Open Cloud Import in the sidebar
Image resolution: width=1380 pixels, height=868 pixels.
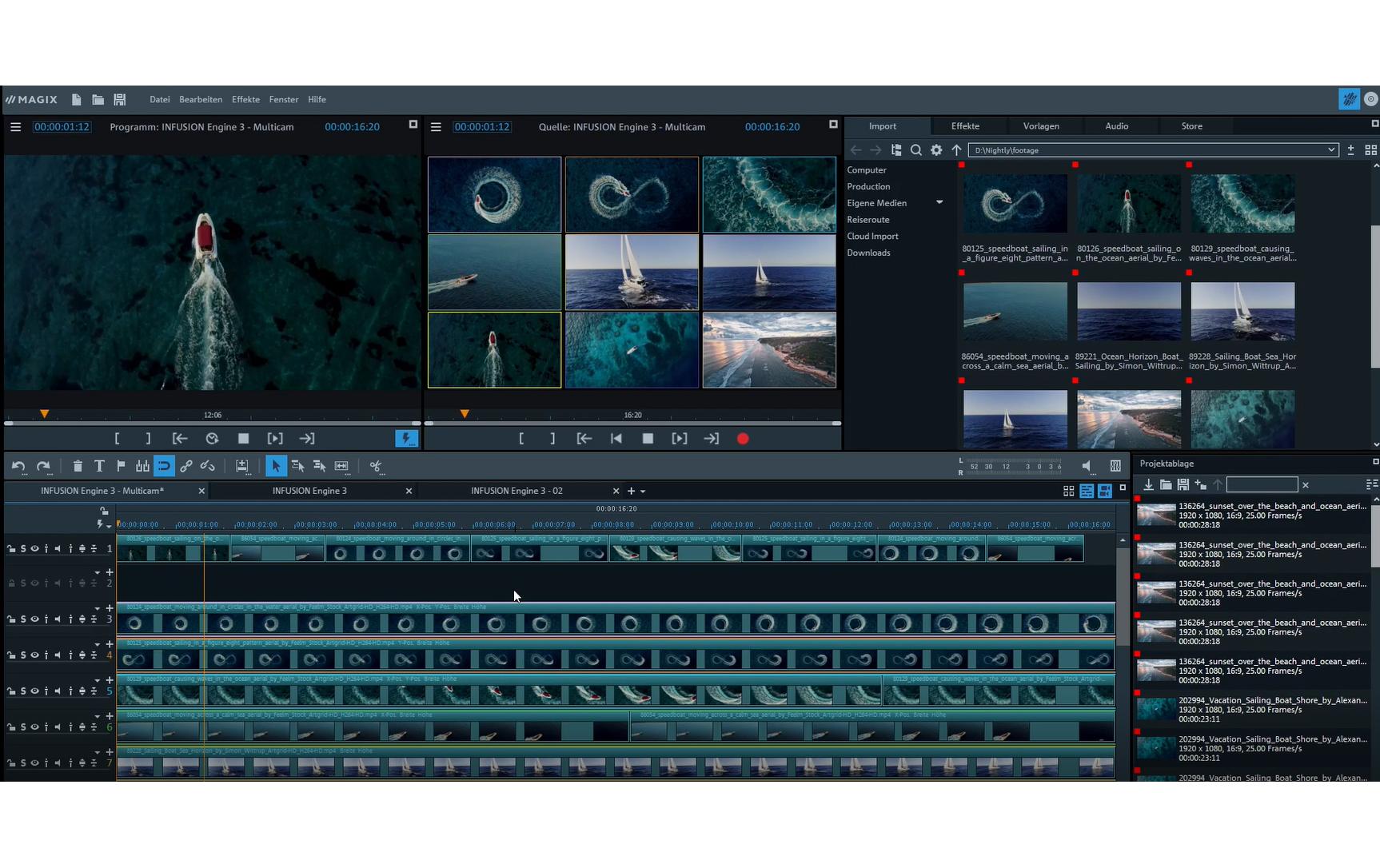click(872, 237)
